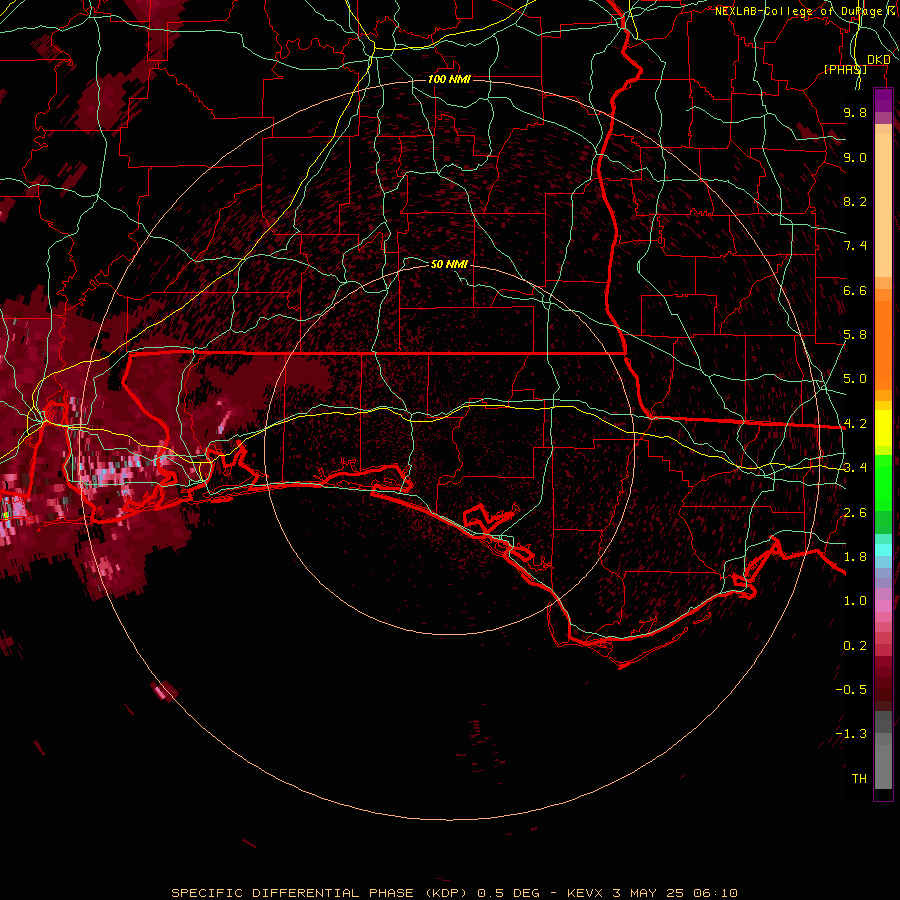This screenshot has height=900, width=900.
Task: Click the [PHAS] legend heading
Action: pos(845,69)
